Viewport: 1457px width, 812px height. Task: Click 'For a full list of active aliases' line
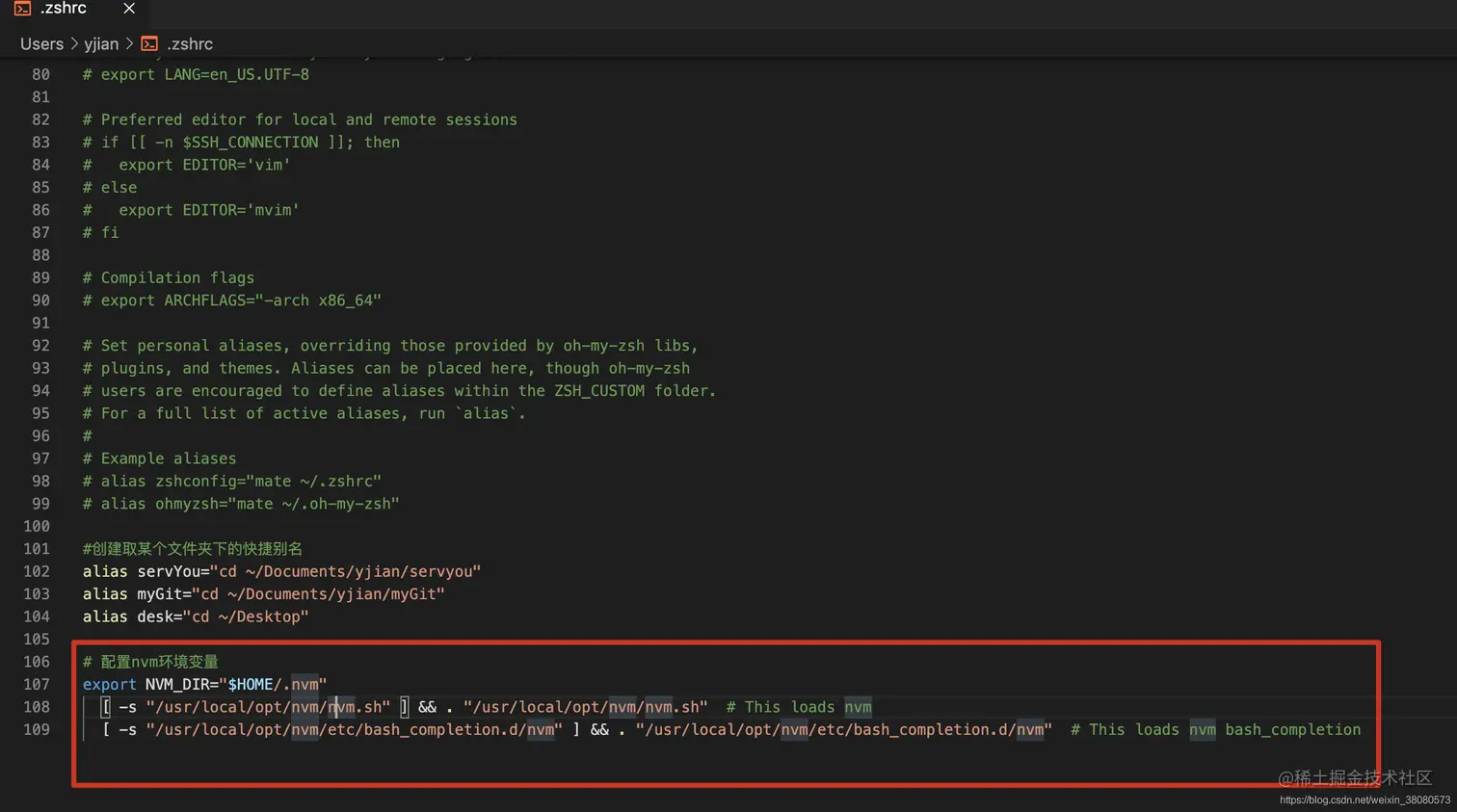click(305, 413)
